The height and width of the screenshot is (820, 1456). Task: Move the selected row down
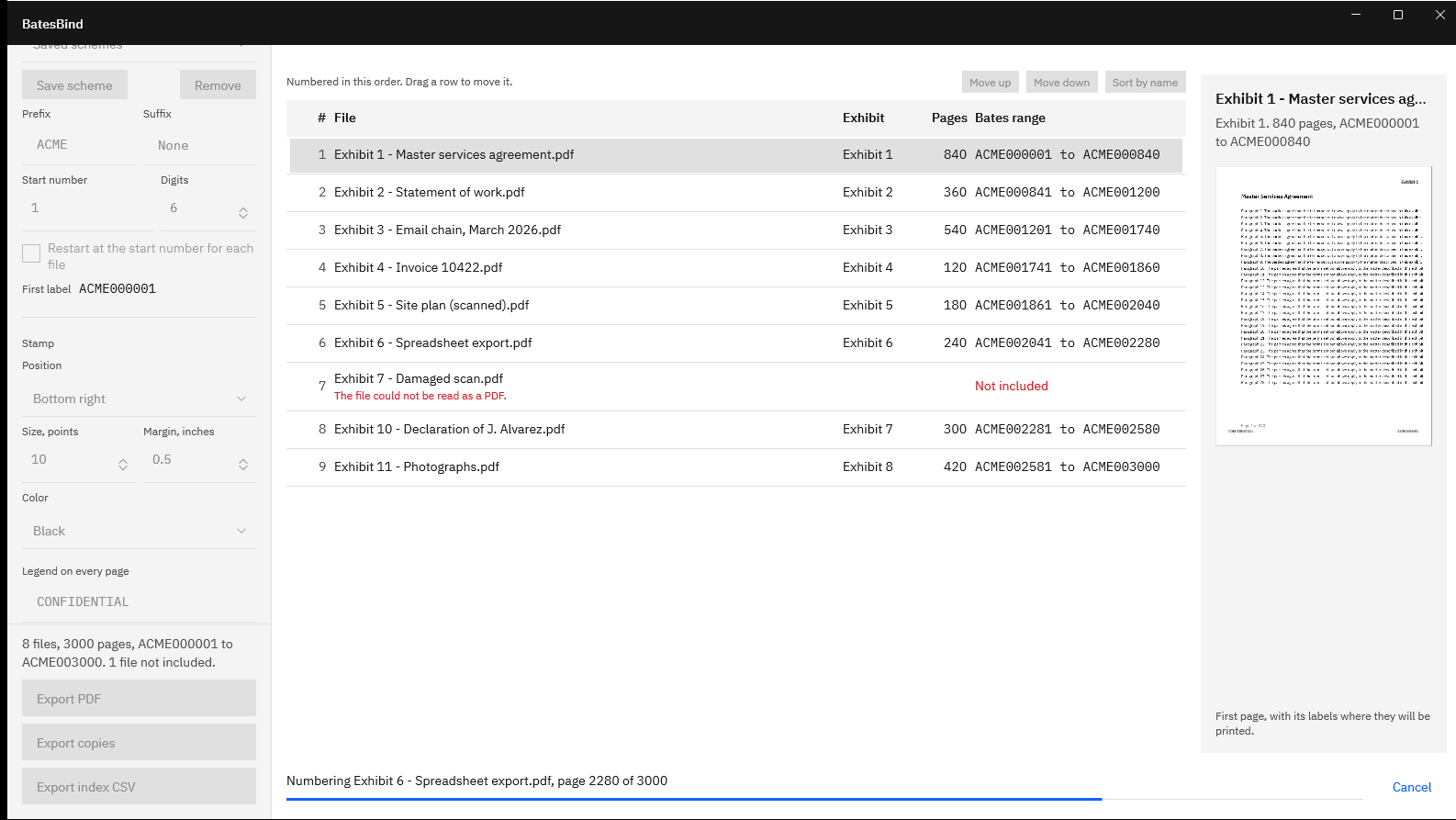tap(1062, 83)
